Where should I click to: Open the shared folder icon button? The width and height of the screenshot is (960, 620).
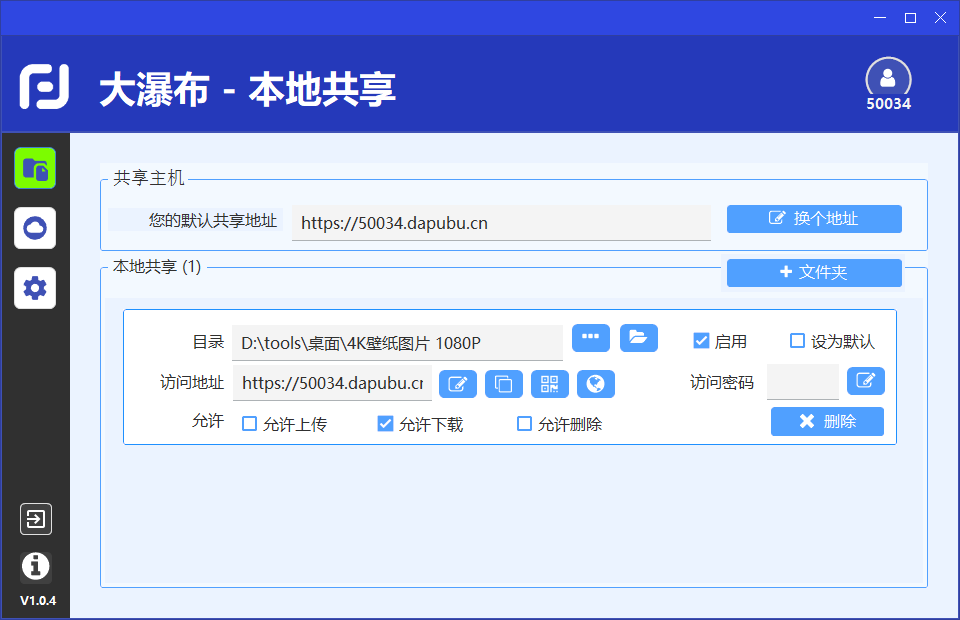[x=639, y=338]
